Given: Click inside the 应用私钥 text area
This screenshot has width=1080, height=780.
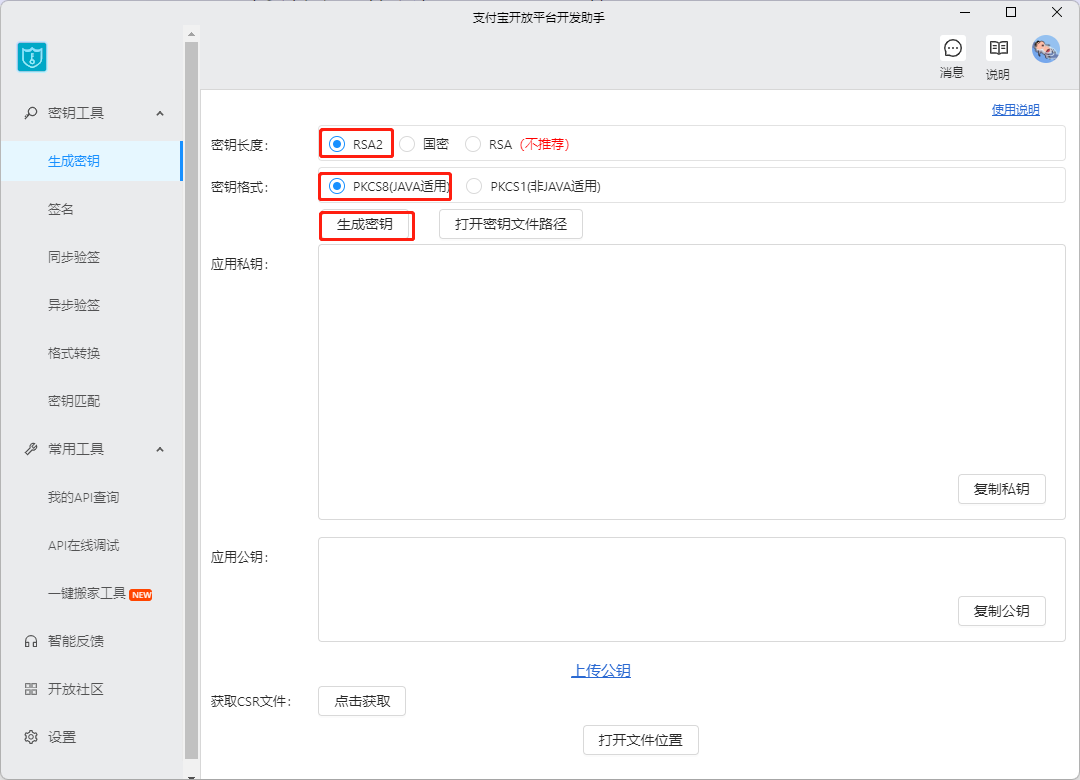Looking at the screenshot, I should coord(692,382).
